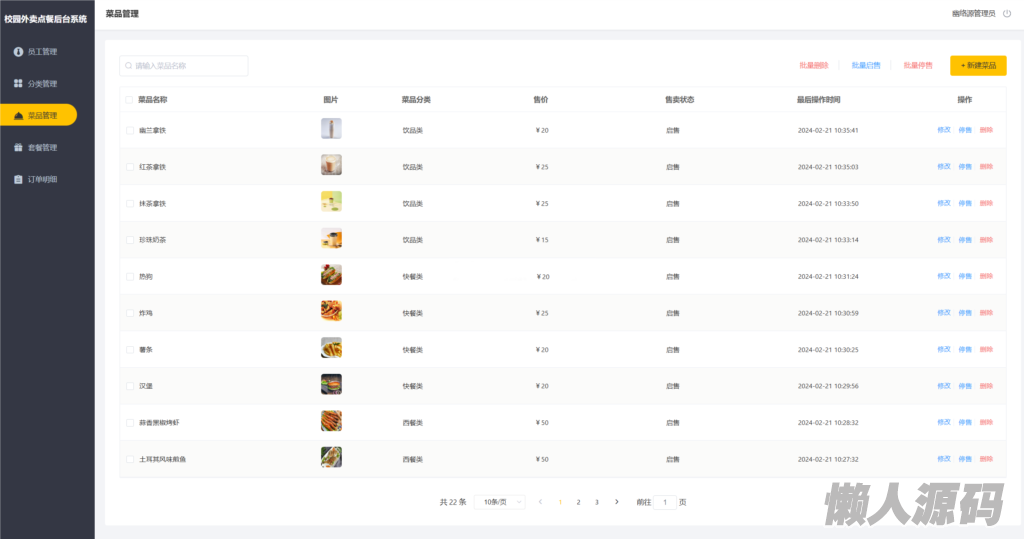Click 停售 for 汉堡
The width and height of the screenshot is (1024, 539).
(x=965, y=386)
